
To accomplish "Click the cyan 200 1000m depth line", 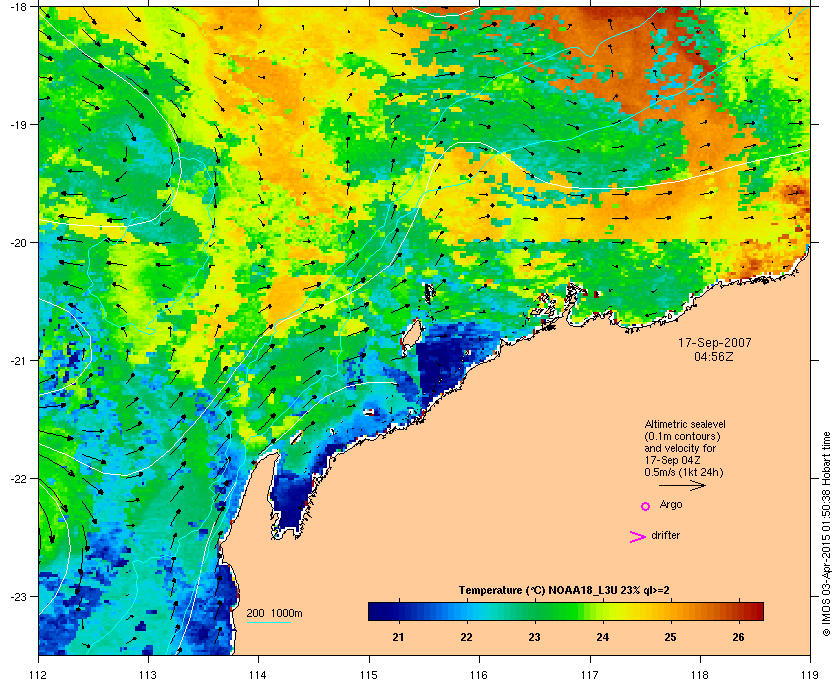I will 268,622.
